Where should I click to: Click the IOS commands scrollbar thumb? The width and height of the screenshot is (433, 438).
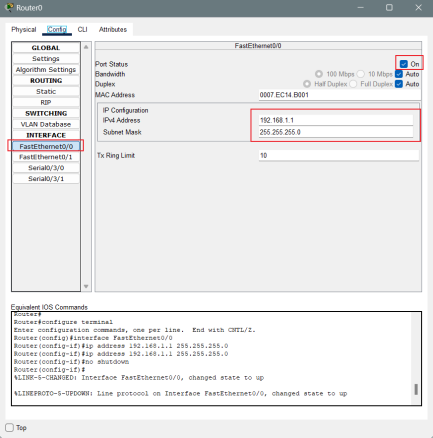click(416, 389)
